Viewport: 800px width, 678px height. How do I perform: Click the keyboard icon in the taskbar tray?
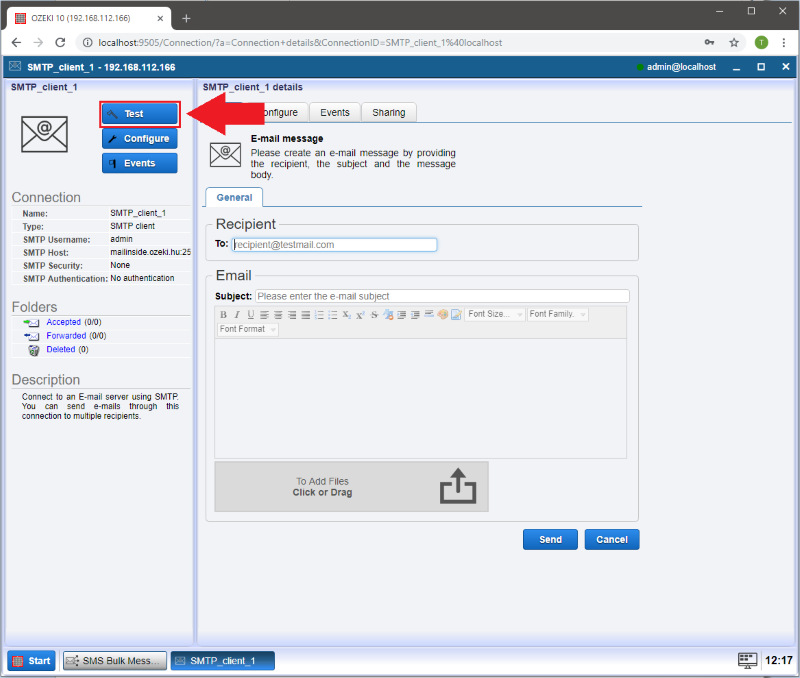(746, 660)
